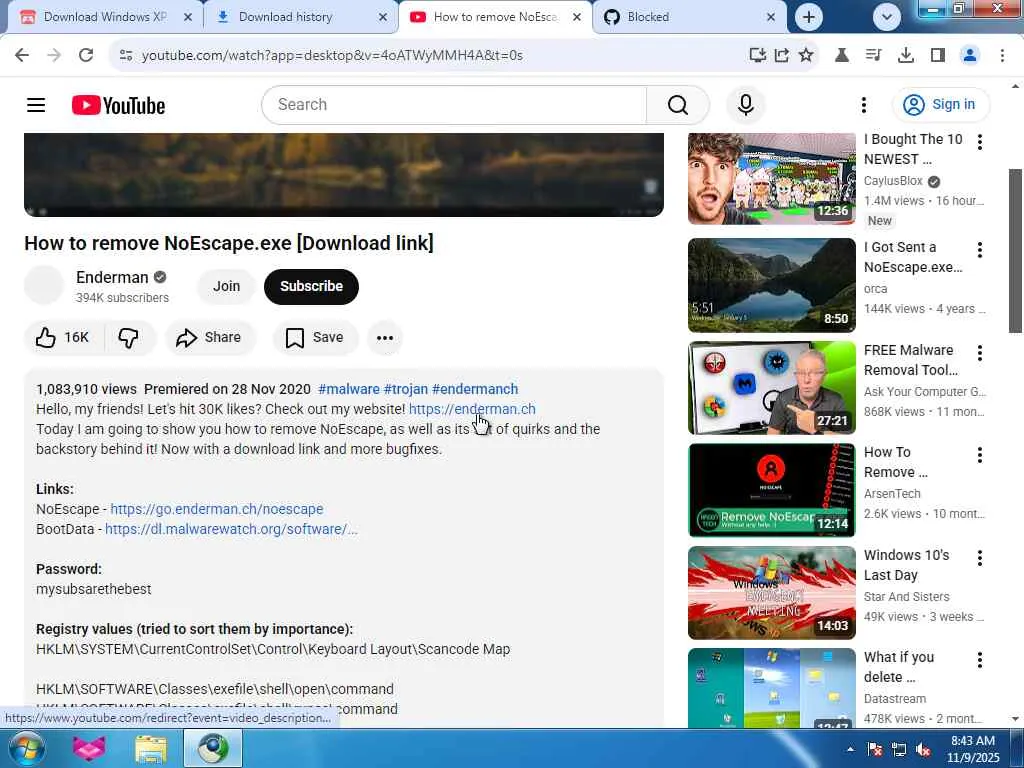Bookmark this page with star icon
This screenshot has height=768, width=1024.
pyautogui.click(x=806, y=56)
